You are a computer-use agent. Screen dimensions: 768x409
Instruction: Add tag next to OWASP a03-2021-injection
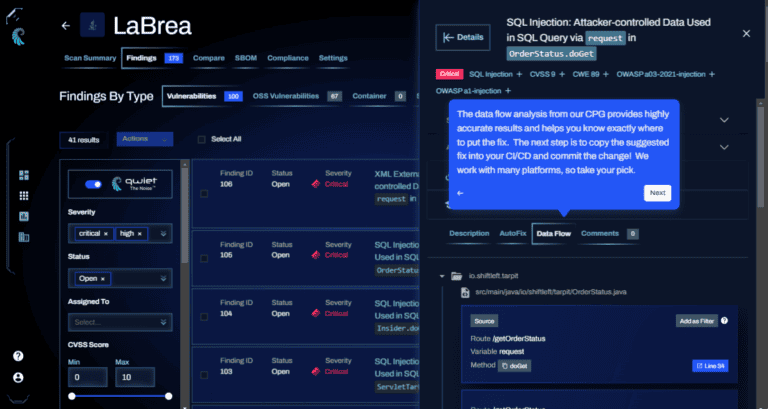pos(712,74)
